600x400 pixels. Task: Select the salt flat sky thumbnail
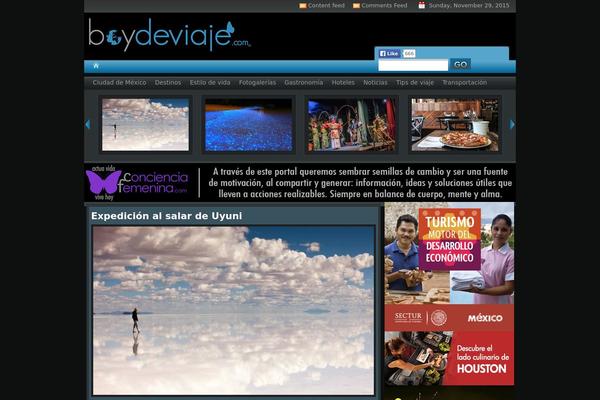point(145,125)
